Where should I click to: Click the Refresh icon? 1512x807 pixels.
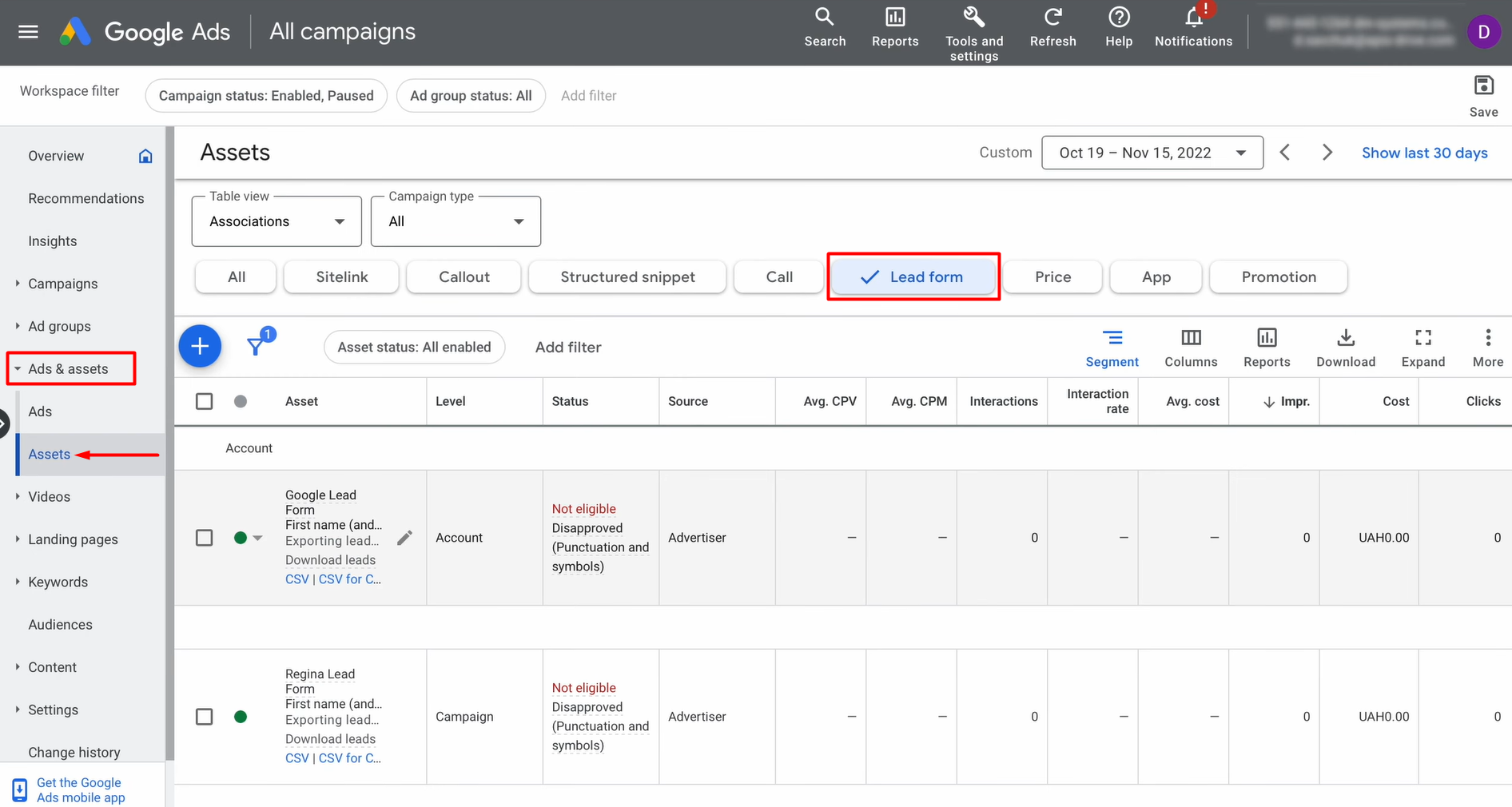tap(1052, 18)
